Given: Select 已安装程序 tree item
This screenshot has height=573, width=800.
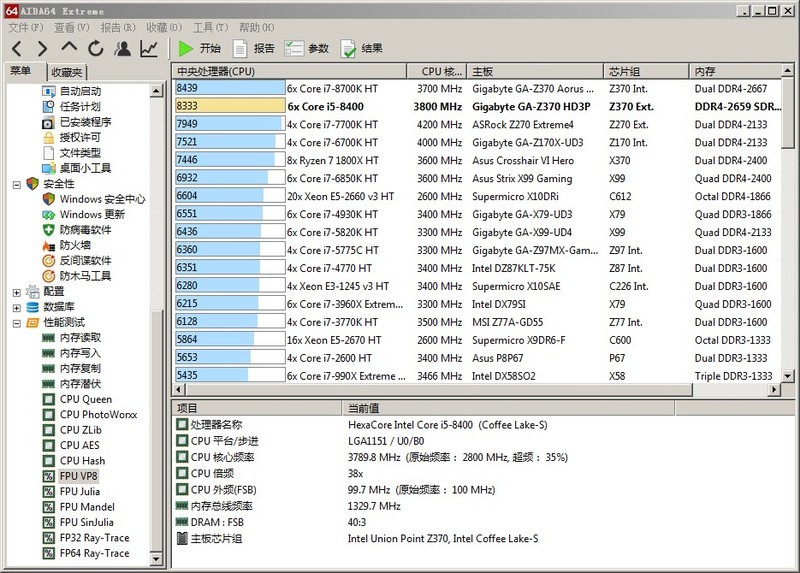Looking at the screenshot, I should 85,121.
